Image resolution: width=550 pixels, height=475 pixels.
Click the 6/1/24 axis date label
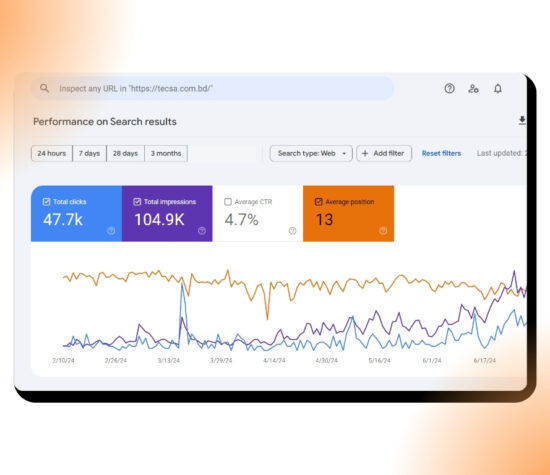(432, 360)
